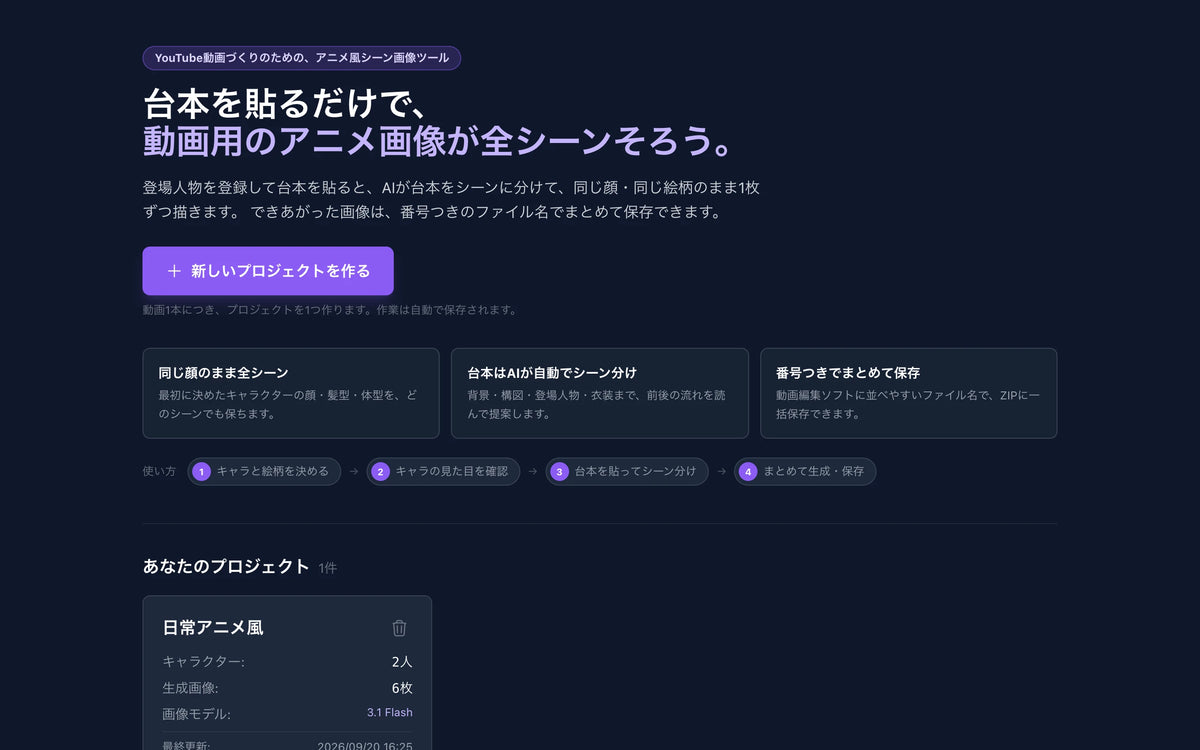Select the YouTube動画づくり badge at top
Screen dimensions: 1200x750
[x=302, y=58]
